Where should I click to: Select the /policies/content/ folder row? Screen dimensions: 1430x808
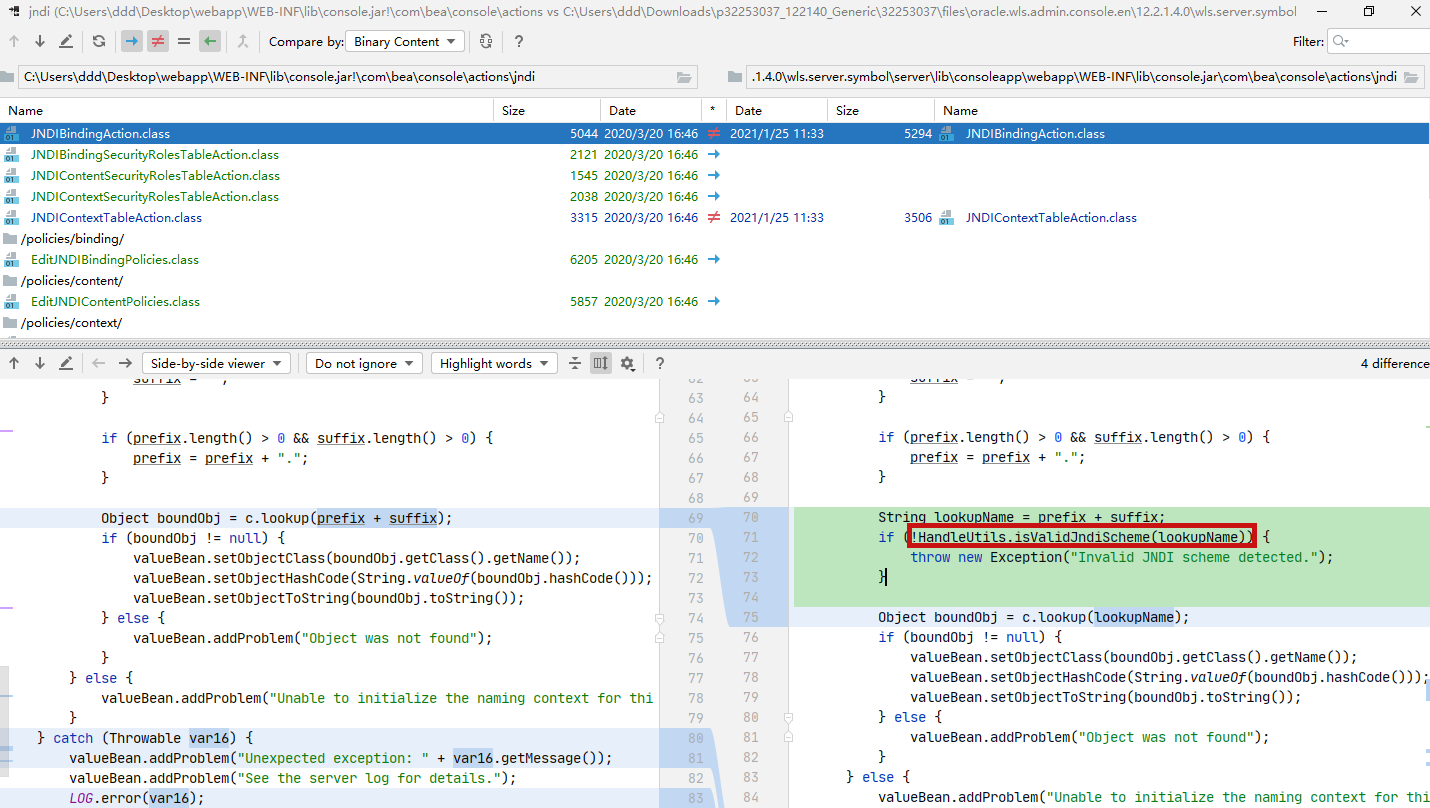pos(72,280)
